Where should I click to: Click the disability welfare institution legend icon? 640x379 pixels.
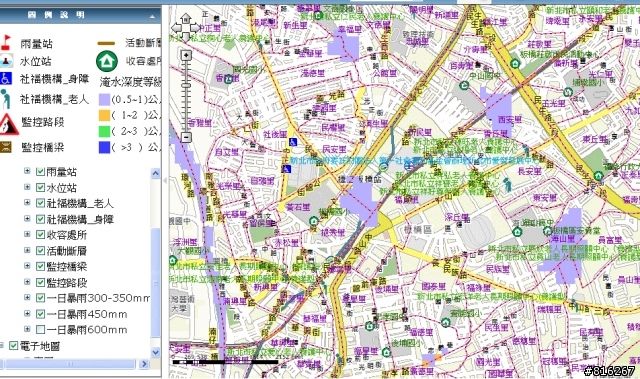coord(5,78)
